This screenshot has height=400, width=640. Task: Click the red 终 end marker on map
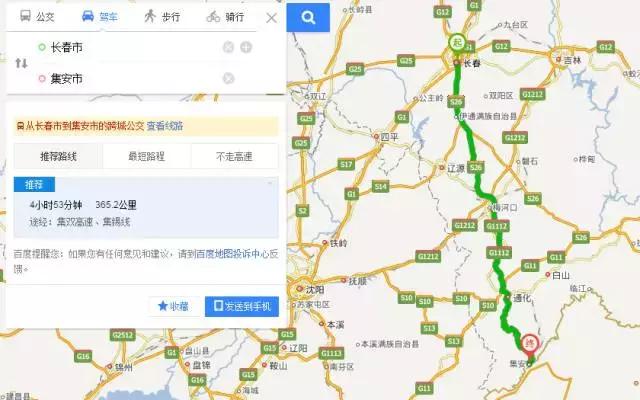coord(530,344)
